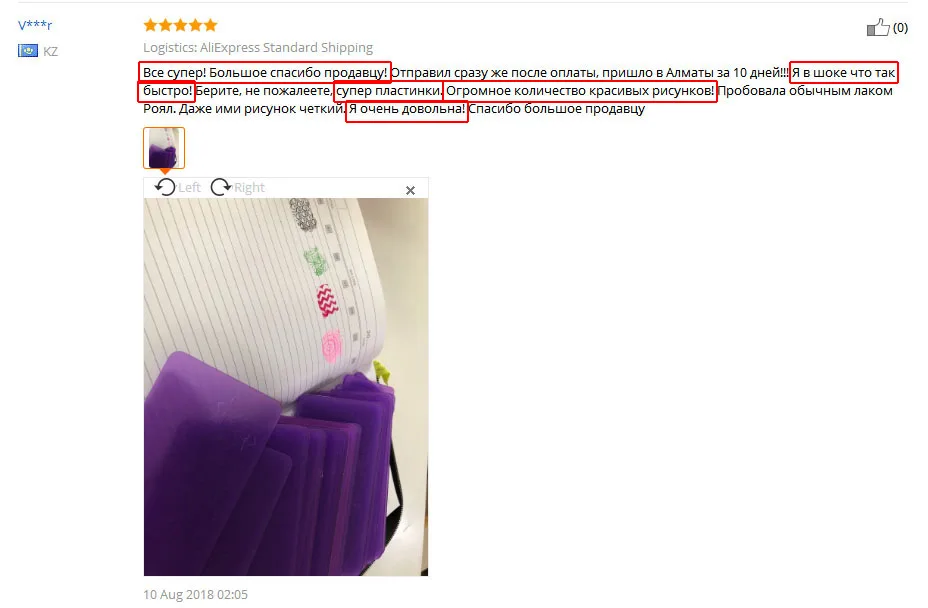This screenshot has width=928, height=608.
Task: Rotate the photo right using the clockwise arrow
Action: pos(221,187)
